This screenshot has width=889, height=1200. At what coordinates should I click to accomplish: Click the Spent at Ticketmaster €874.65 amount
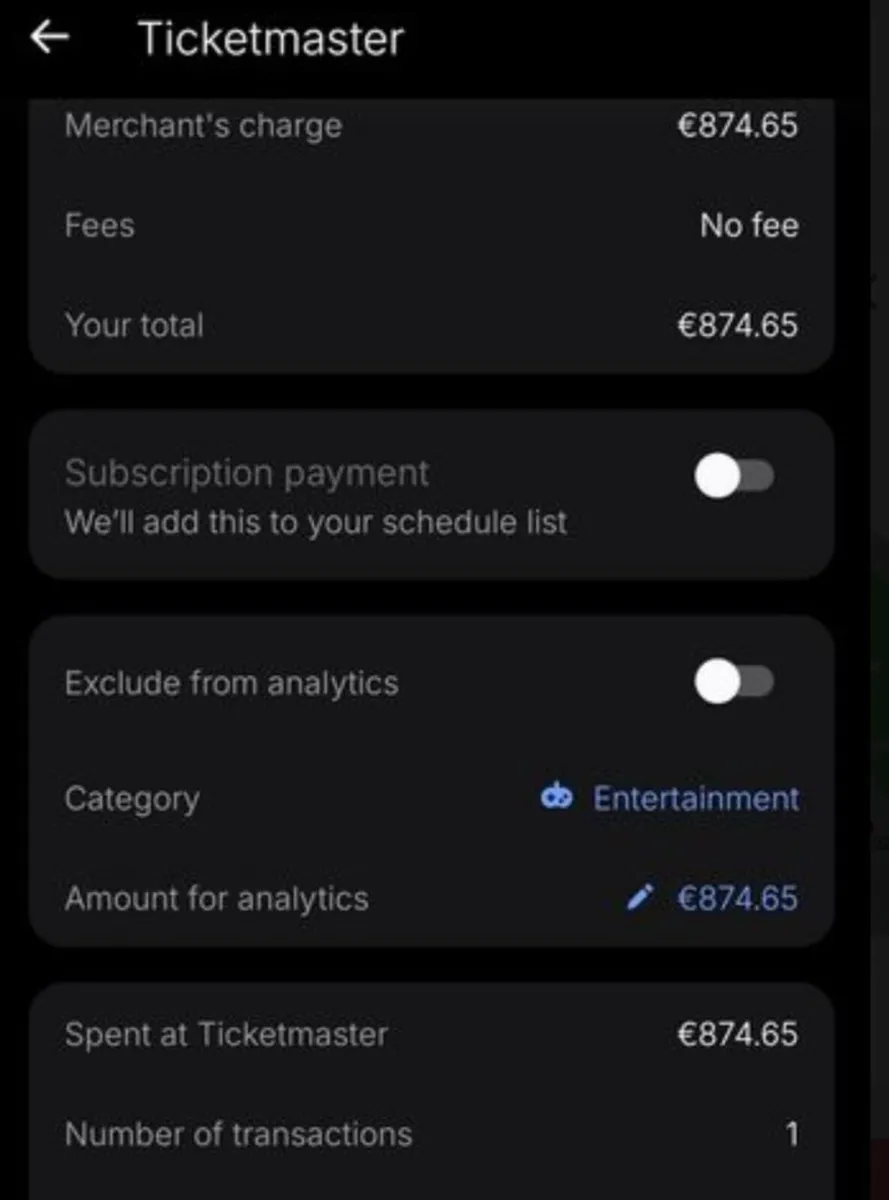tap(737, 1034)
